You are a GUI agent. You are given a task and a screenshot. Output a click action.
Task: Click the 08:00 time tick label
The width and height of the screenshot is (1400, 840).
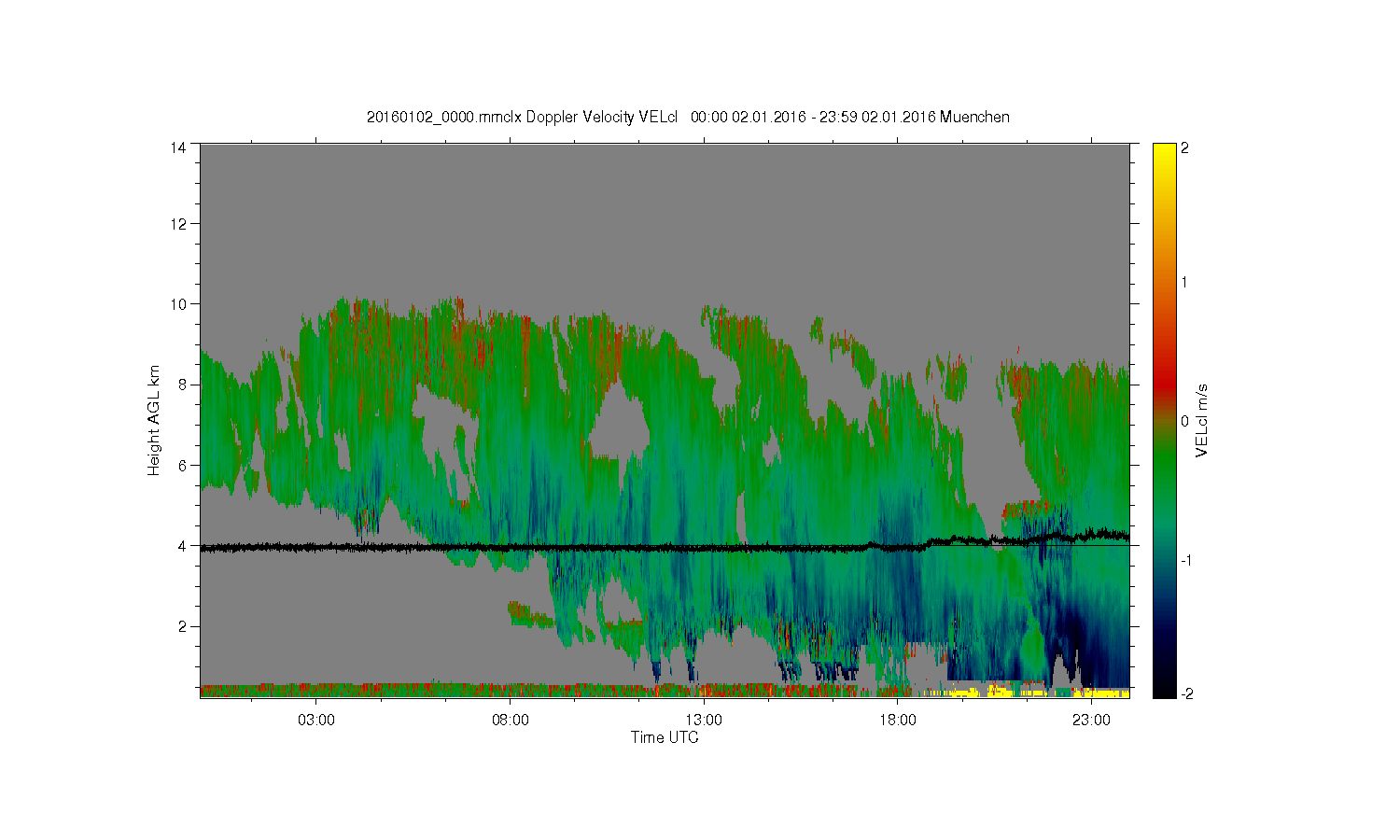(x=510, y=720)
